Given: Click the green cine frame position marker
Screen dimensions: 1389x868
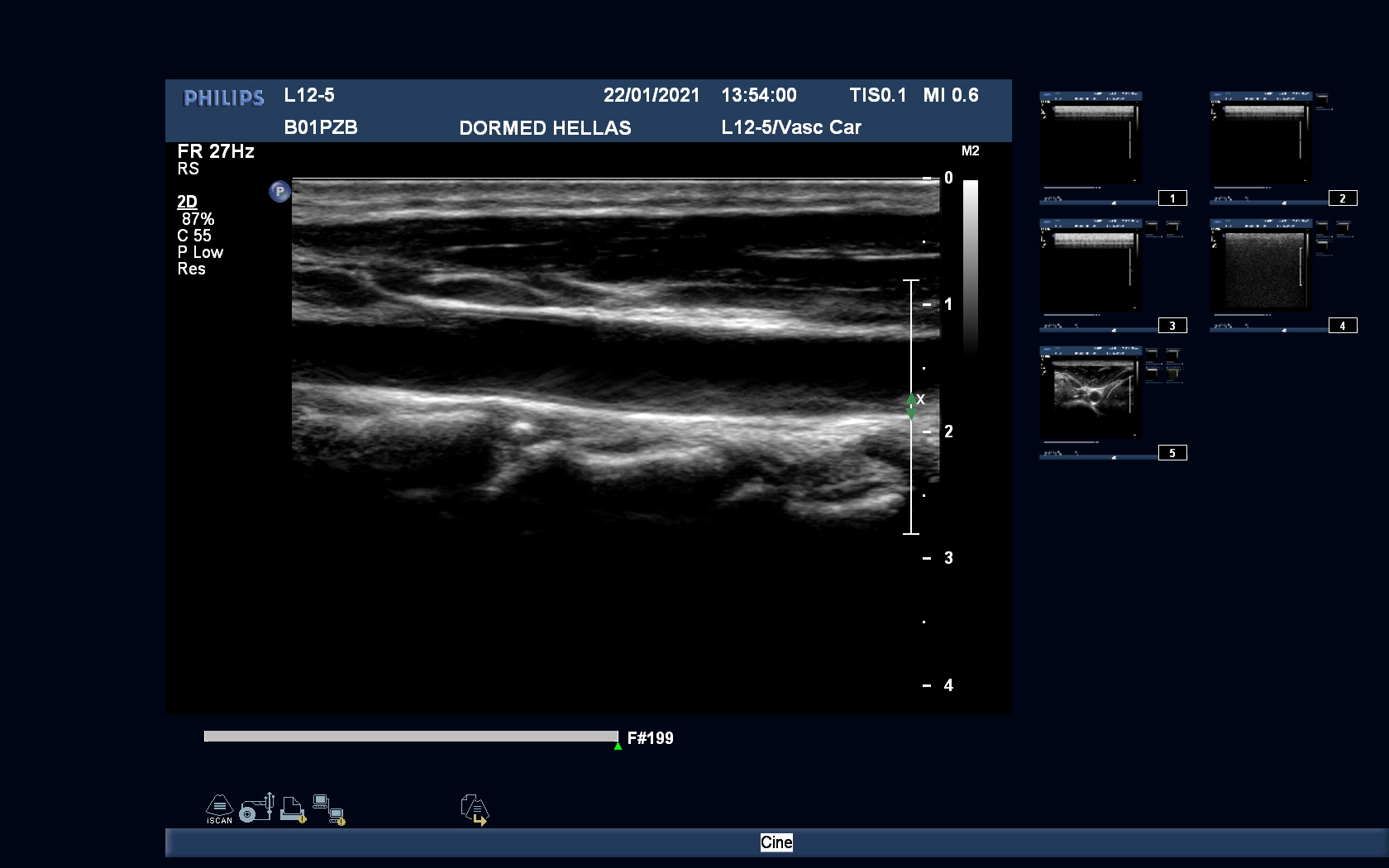Looking at the screenshot, I should click(618, 746).
